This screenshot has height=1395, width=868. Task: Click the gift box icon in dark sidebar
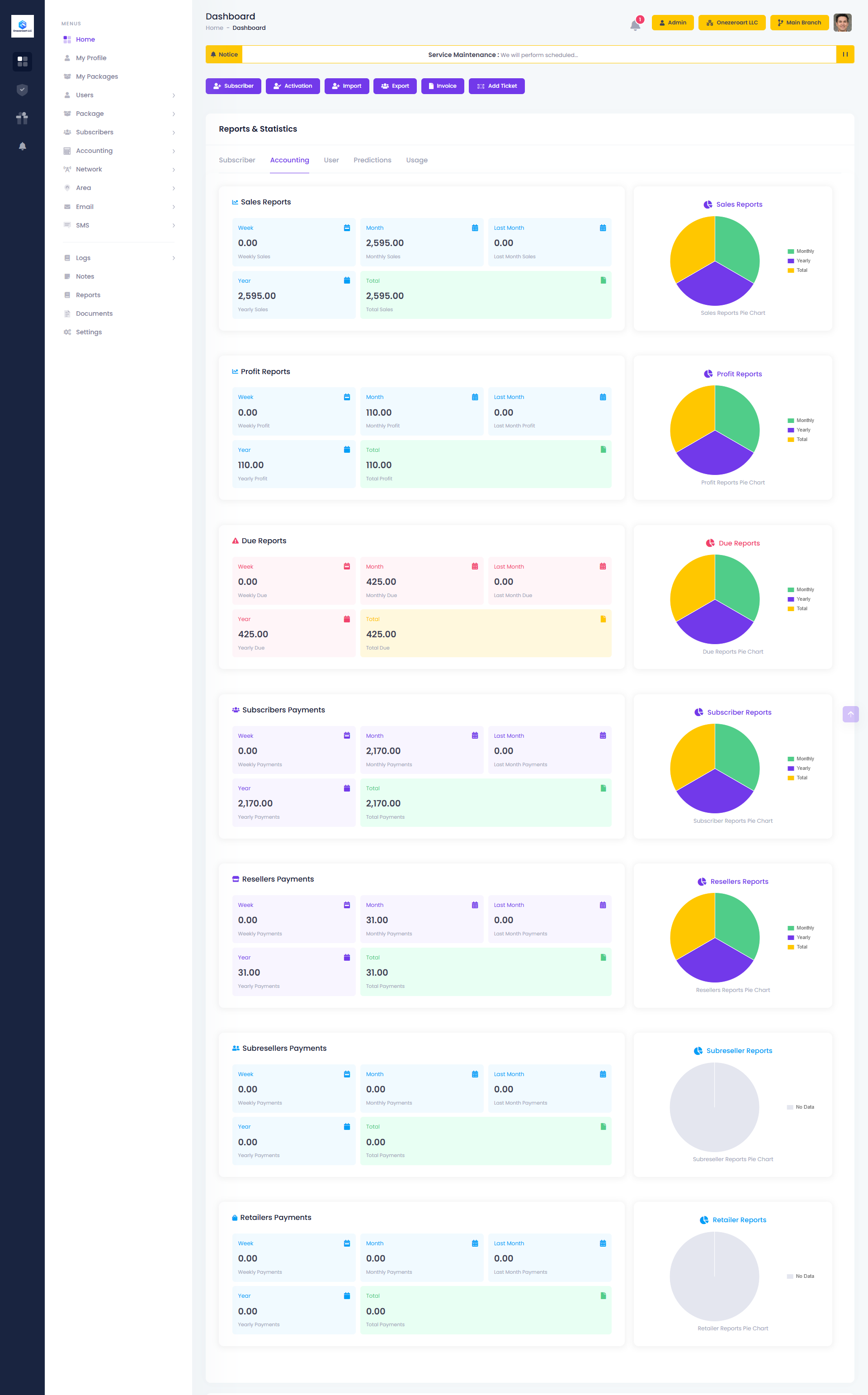pos(23,118)
